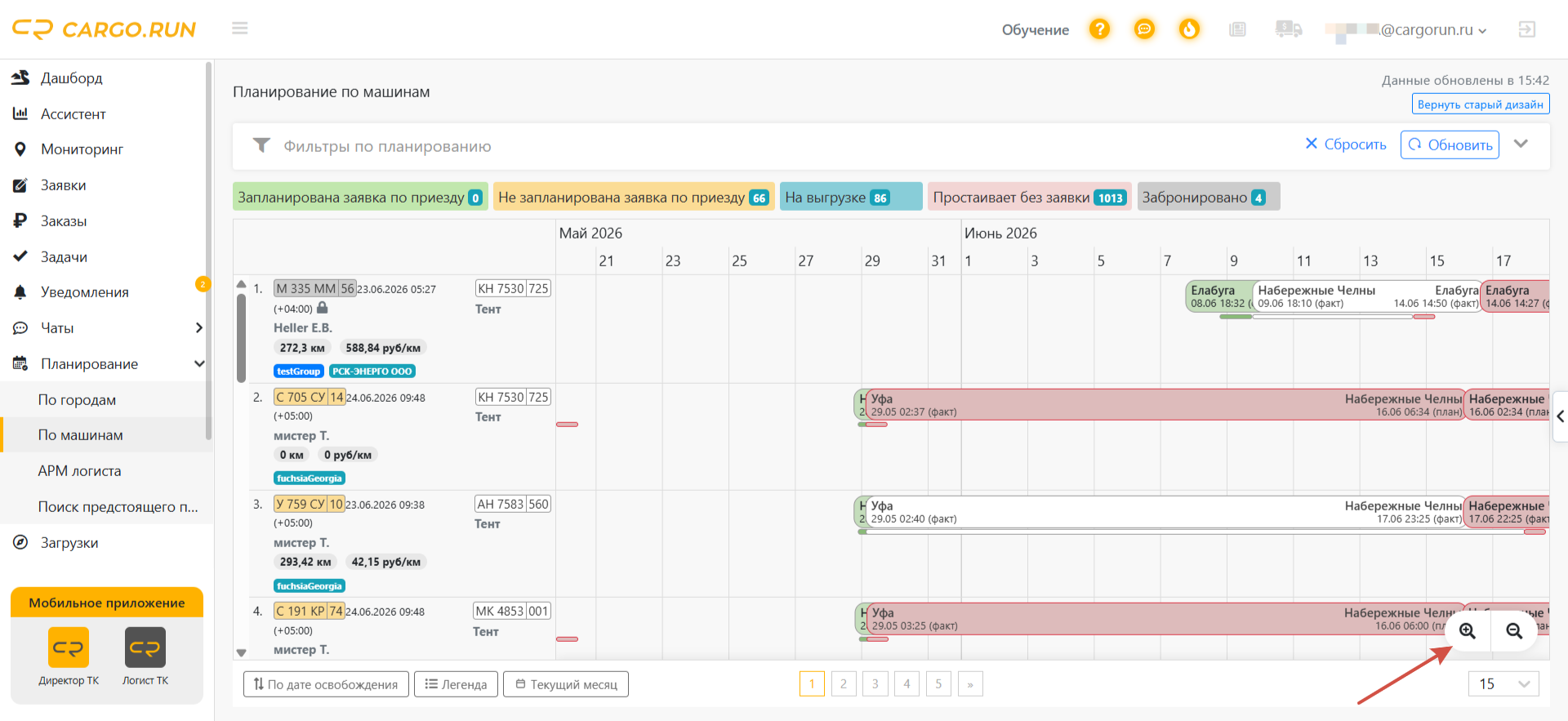This screenshot has height=721, width=1568.
Task: Open the help question mark icon
Action: 1099,29
